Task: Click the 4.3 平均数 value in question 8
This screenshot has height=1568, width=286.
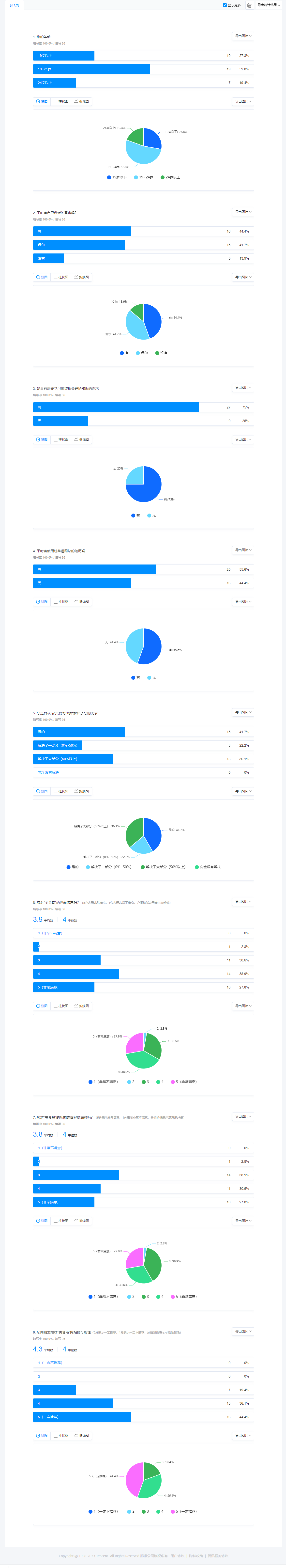Action: pos(38,1349)
